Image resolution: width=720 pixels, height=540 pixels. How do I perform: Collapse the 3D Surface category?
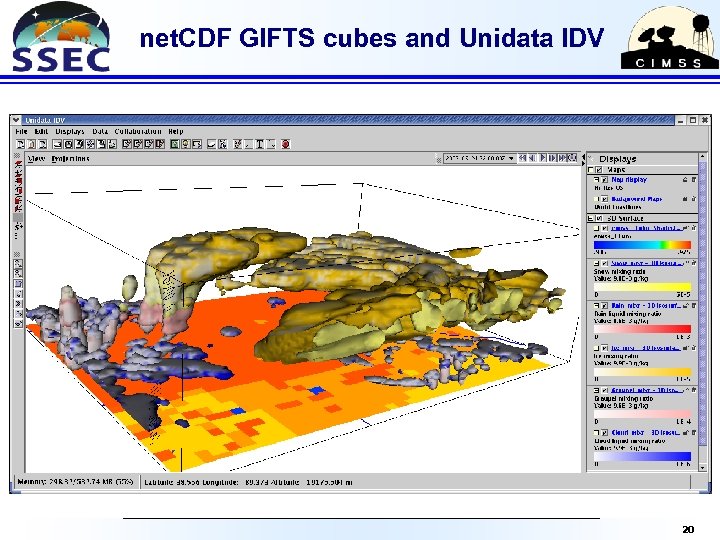(591, 219)
